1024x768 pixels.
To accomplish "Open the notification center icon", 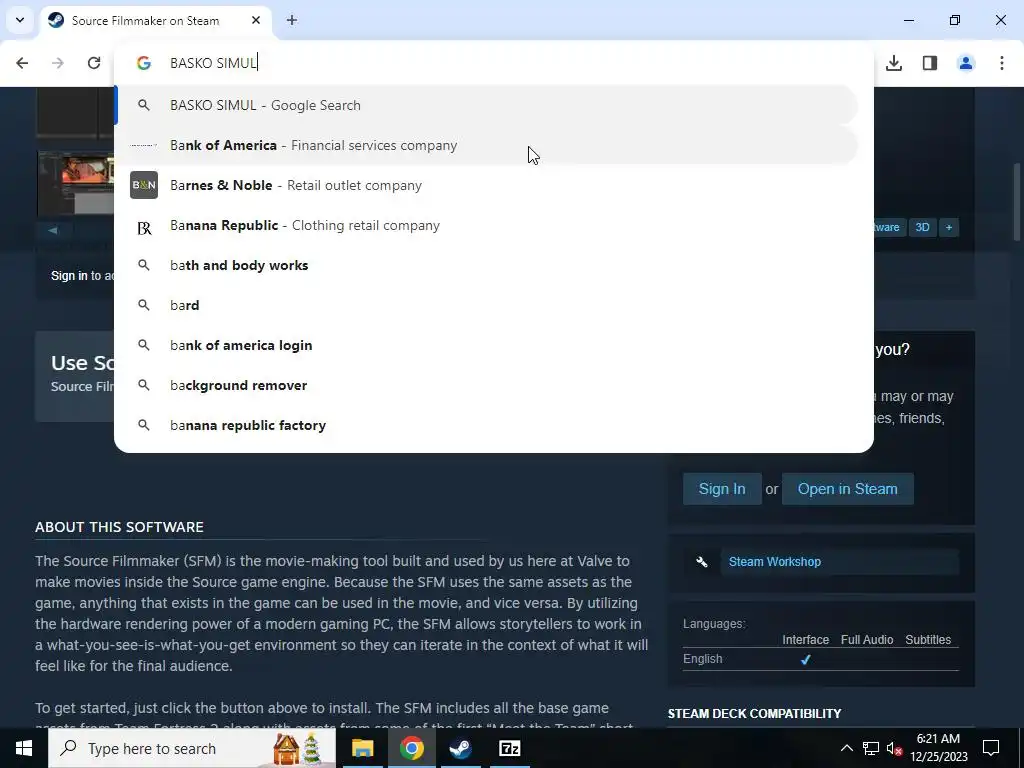I will click(x=991, y=748).
